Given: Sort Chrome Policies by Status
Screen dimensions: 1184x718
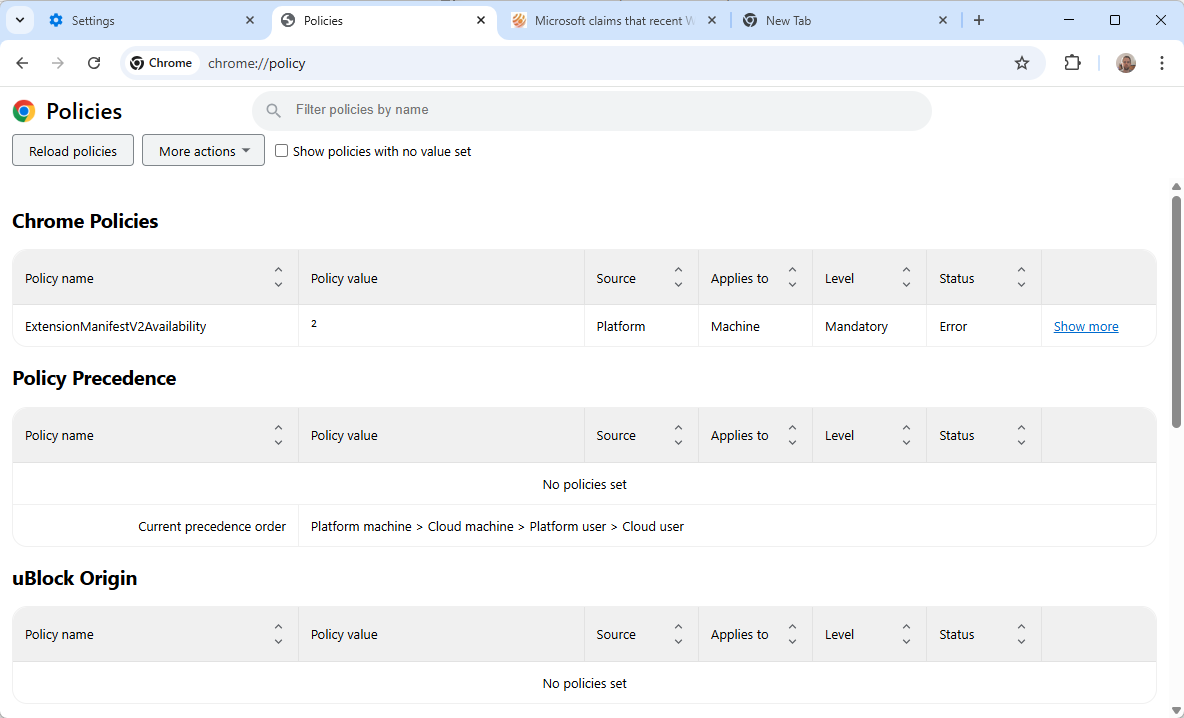Looking at the screenshot, I should pyautogui.click(x=1021, y=277).
